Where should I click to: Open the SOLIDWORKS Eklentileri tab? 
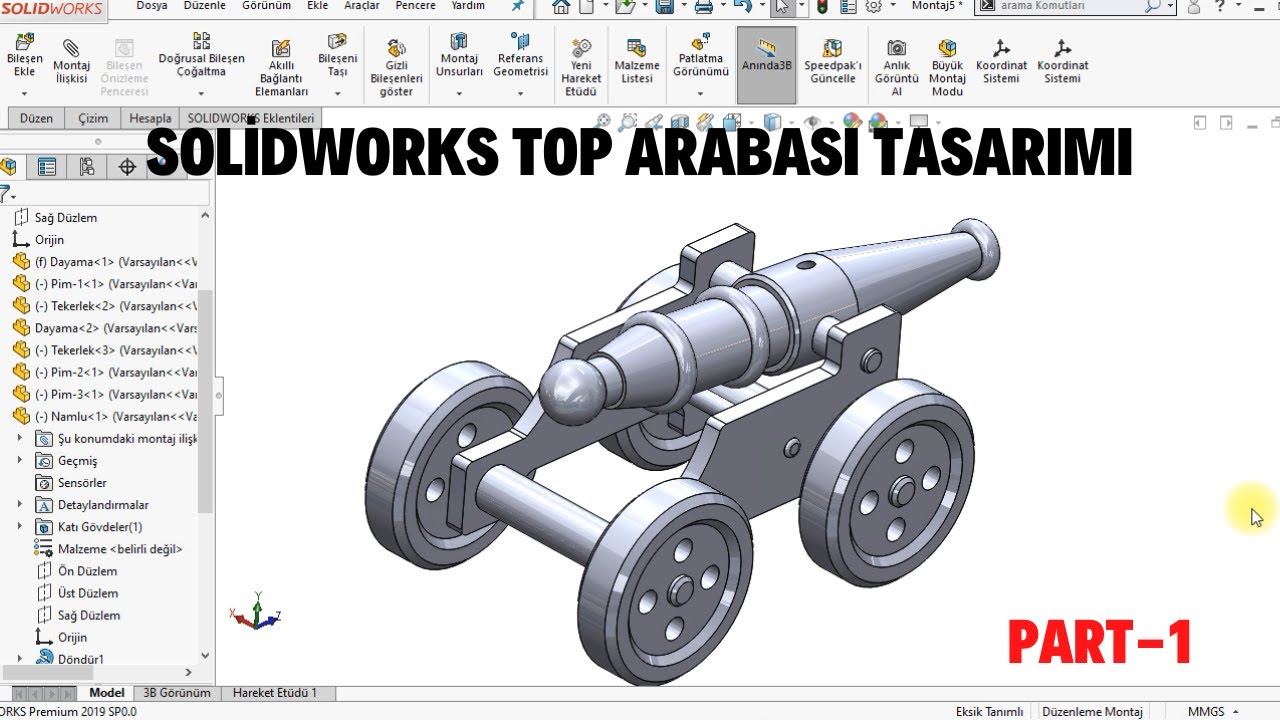251,118
